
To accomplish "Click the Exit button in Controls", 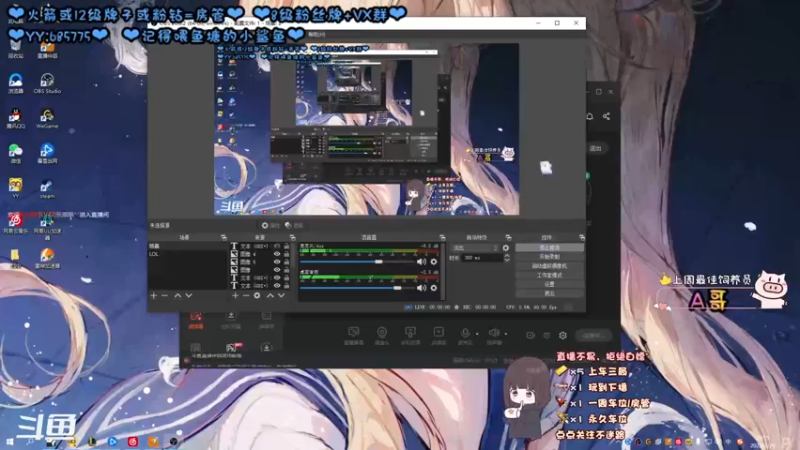I will pyautogui.click(x=549, y=293).
